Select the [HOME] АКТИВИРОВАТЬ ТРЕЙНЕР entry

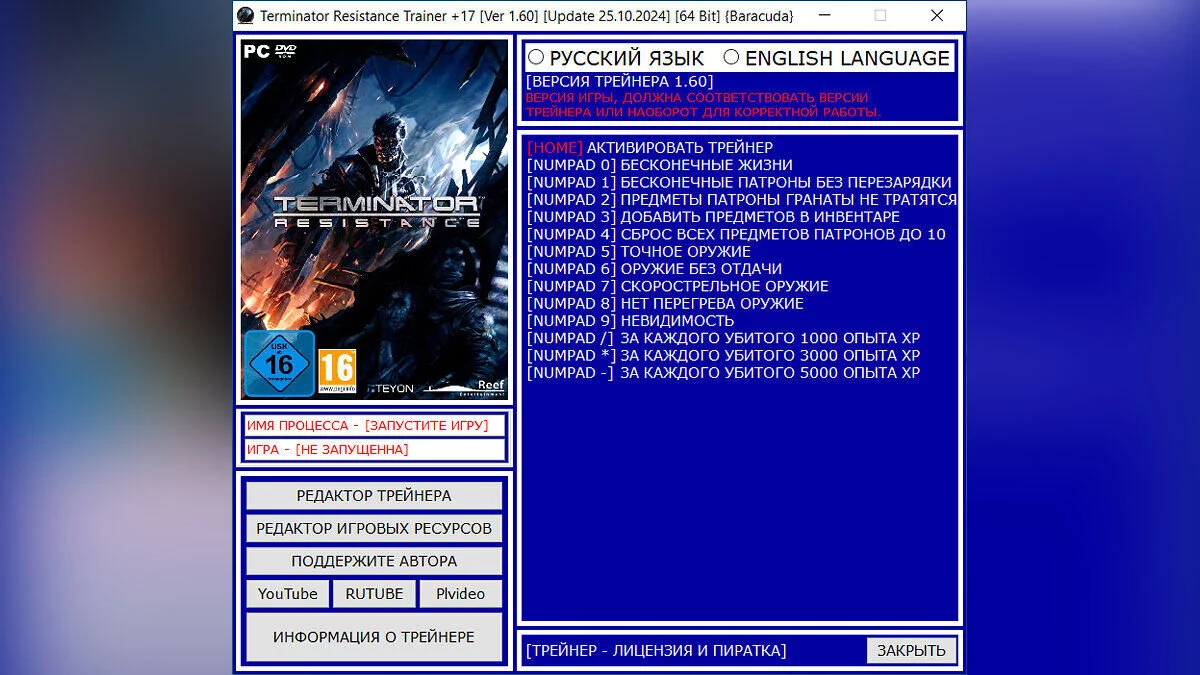pyautogui.click(x=648, y=147)
